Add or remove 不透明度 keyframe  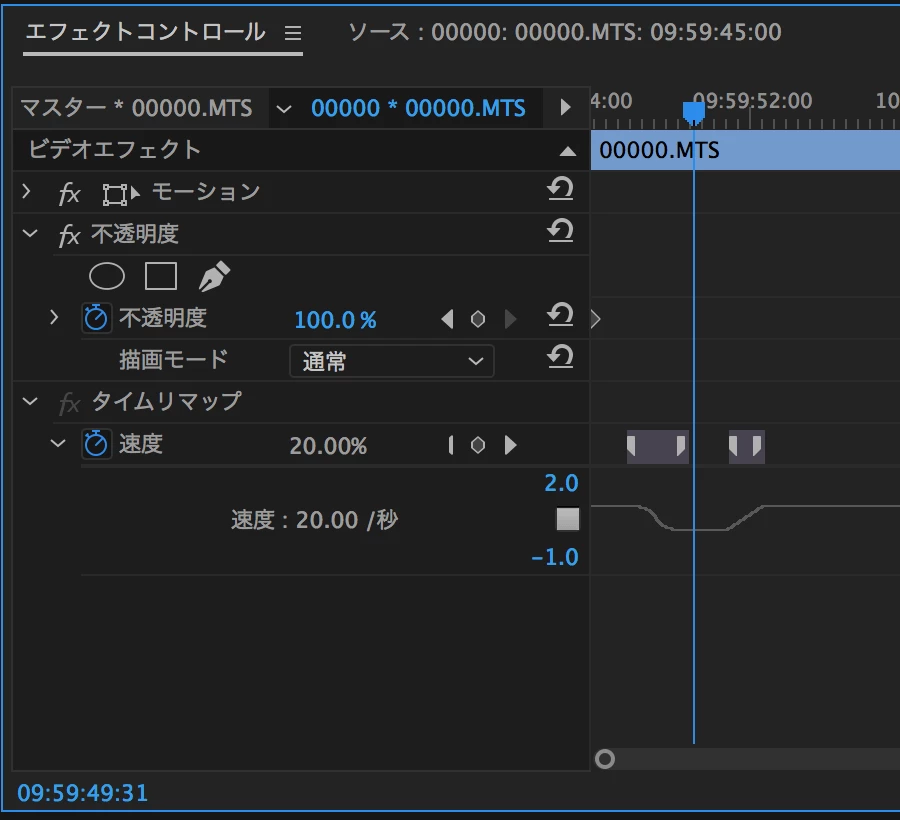(x=478, y=319)
